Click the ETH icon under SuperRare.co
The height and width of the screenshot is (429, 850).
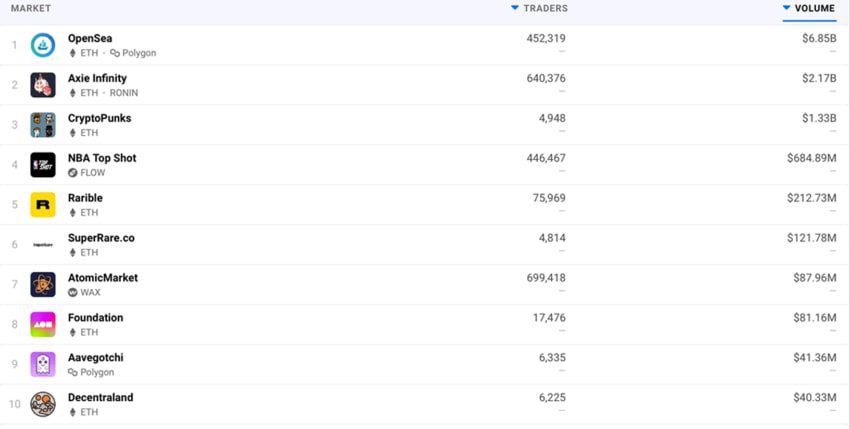coord(73,252)
